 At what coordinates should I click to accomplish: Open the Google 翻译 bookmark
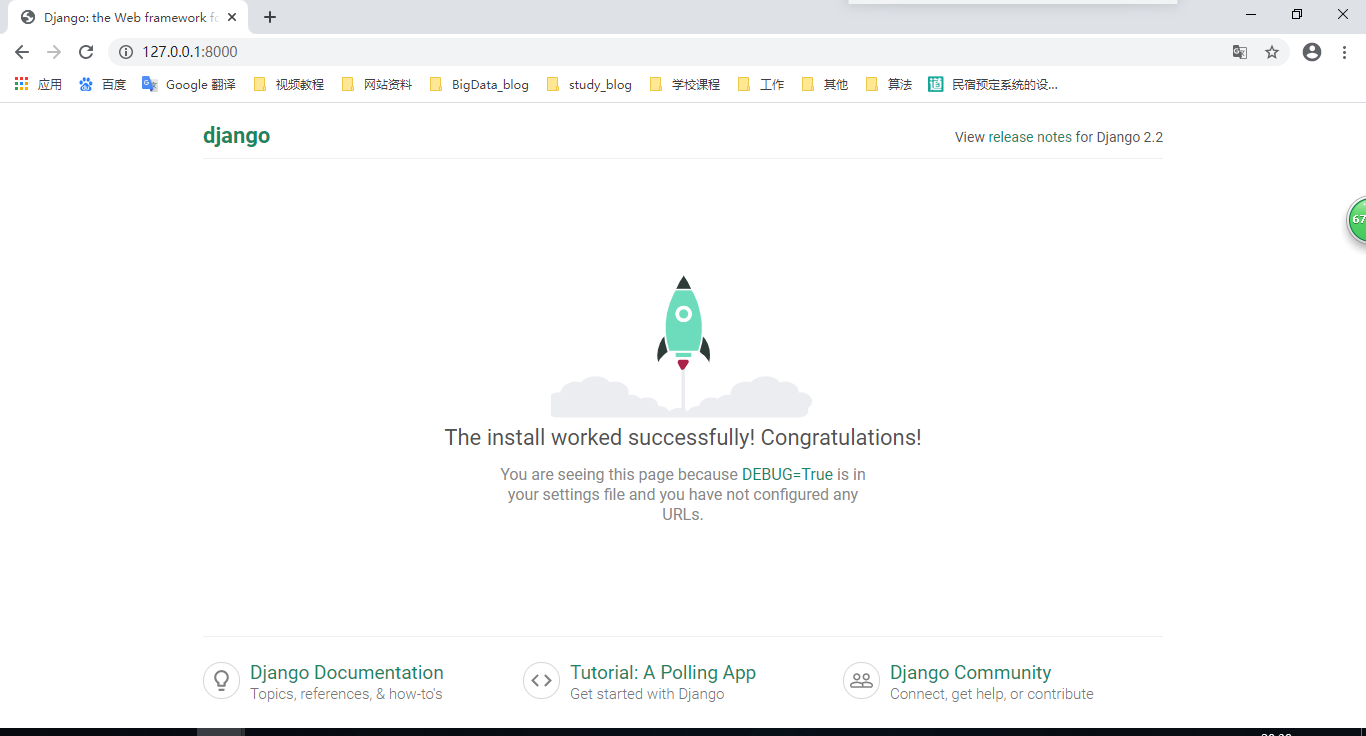click(x=189, y=85)
